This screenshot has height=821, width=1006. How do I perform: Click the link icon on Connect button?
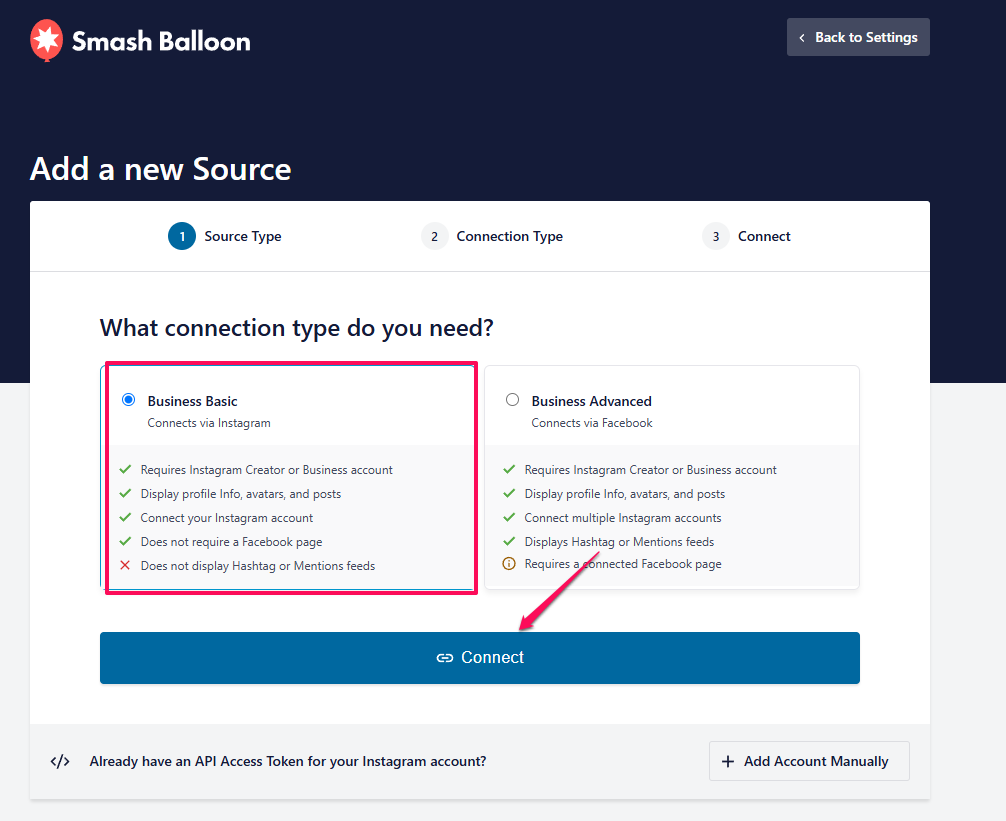point(445,658)
